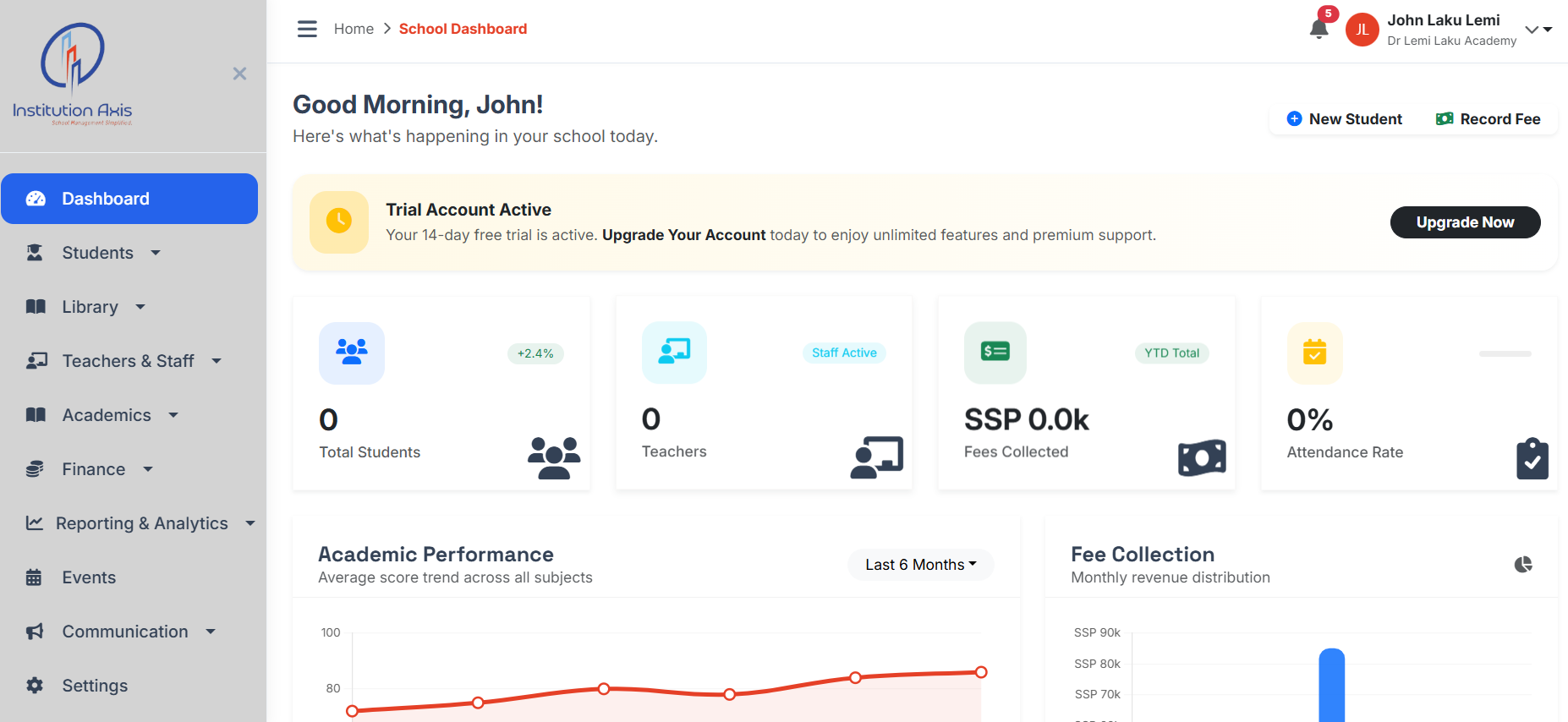
Task: Click the yellow calendar check icon tile
Action: click(1314, 353)
